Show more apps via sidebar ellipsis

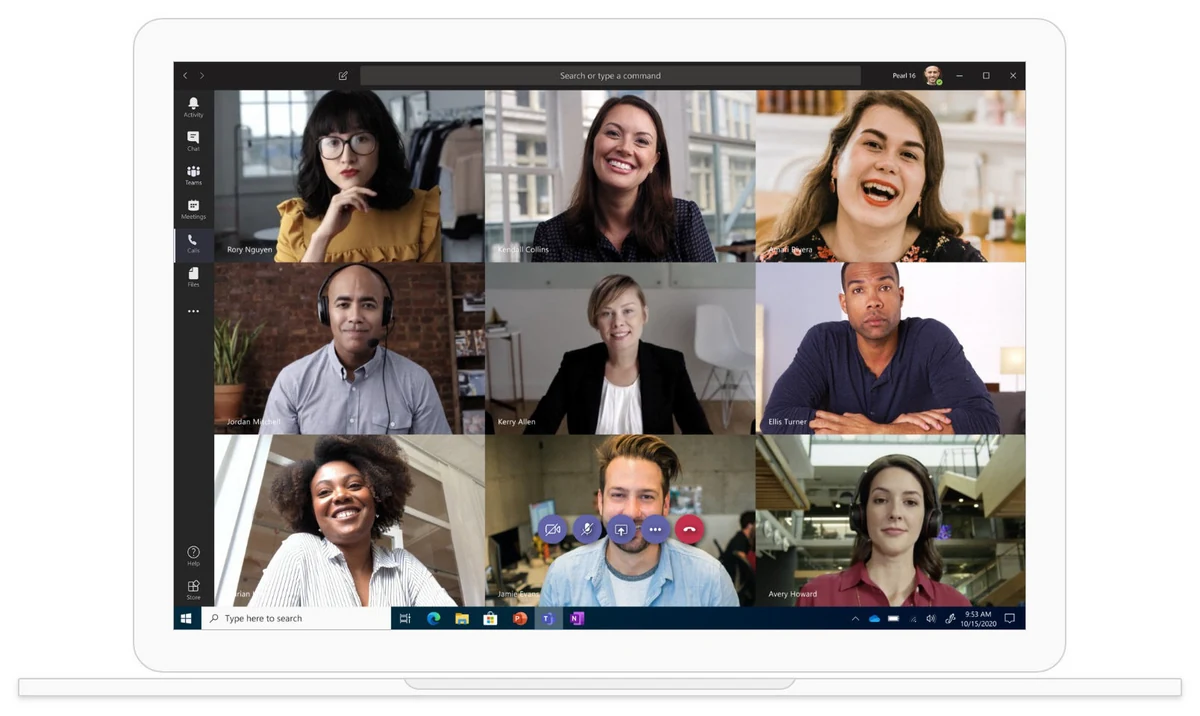[193, 311]
